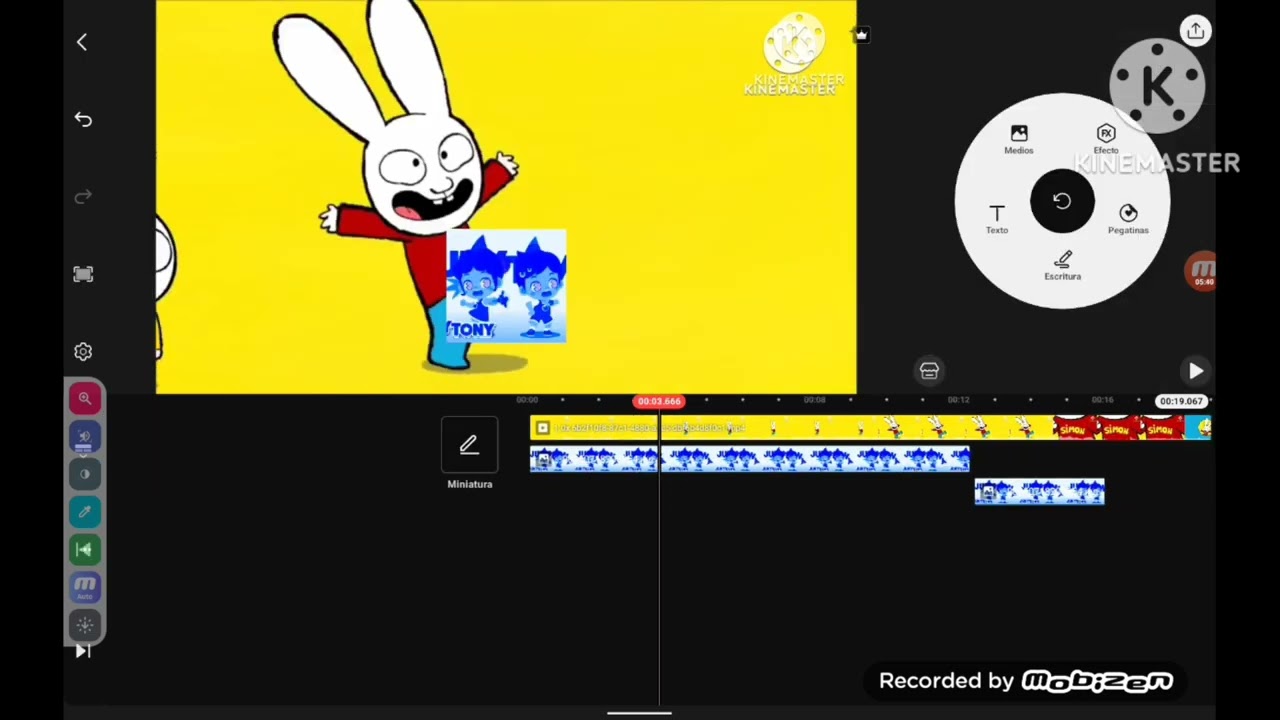Screen dimensions: 1280x720
Task: Open the Mobizen Auto tool
Action: (85, 587)
